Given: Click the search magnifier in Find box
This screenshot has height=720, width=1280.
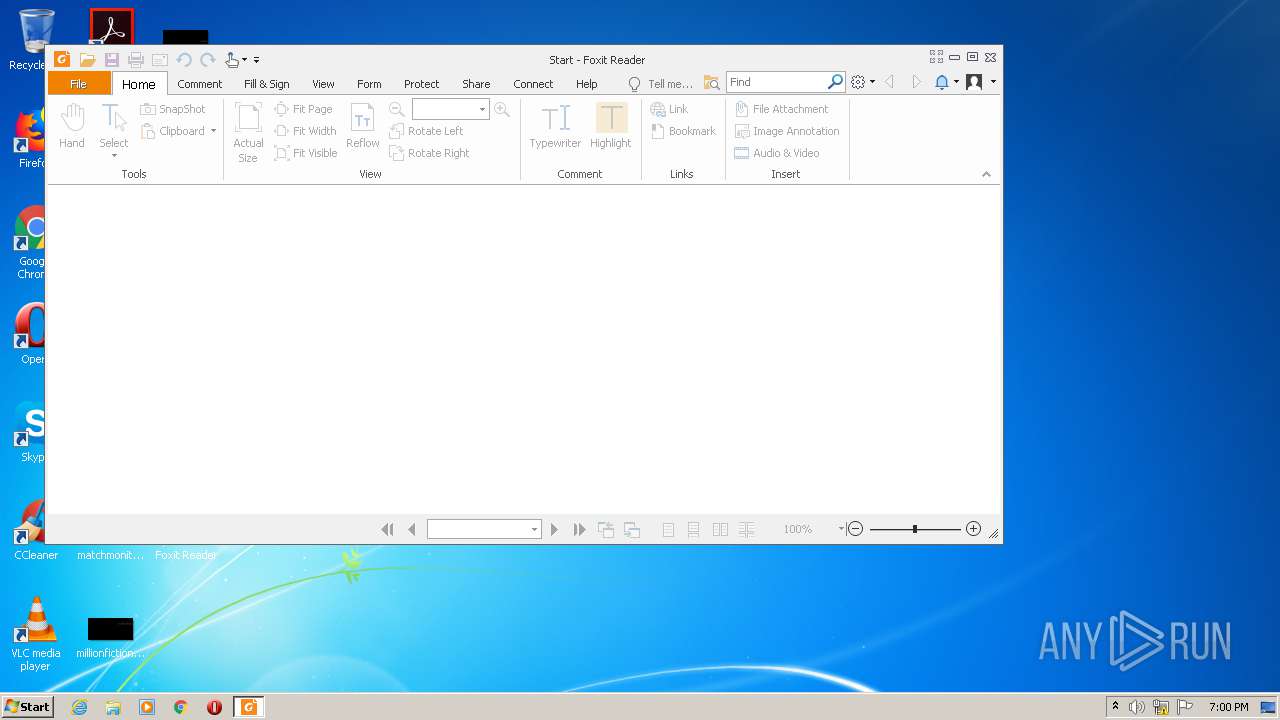Looking at the screenshot, I should 835,82.
